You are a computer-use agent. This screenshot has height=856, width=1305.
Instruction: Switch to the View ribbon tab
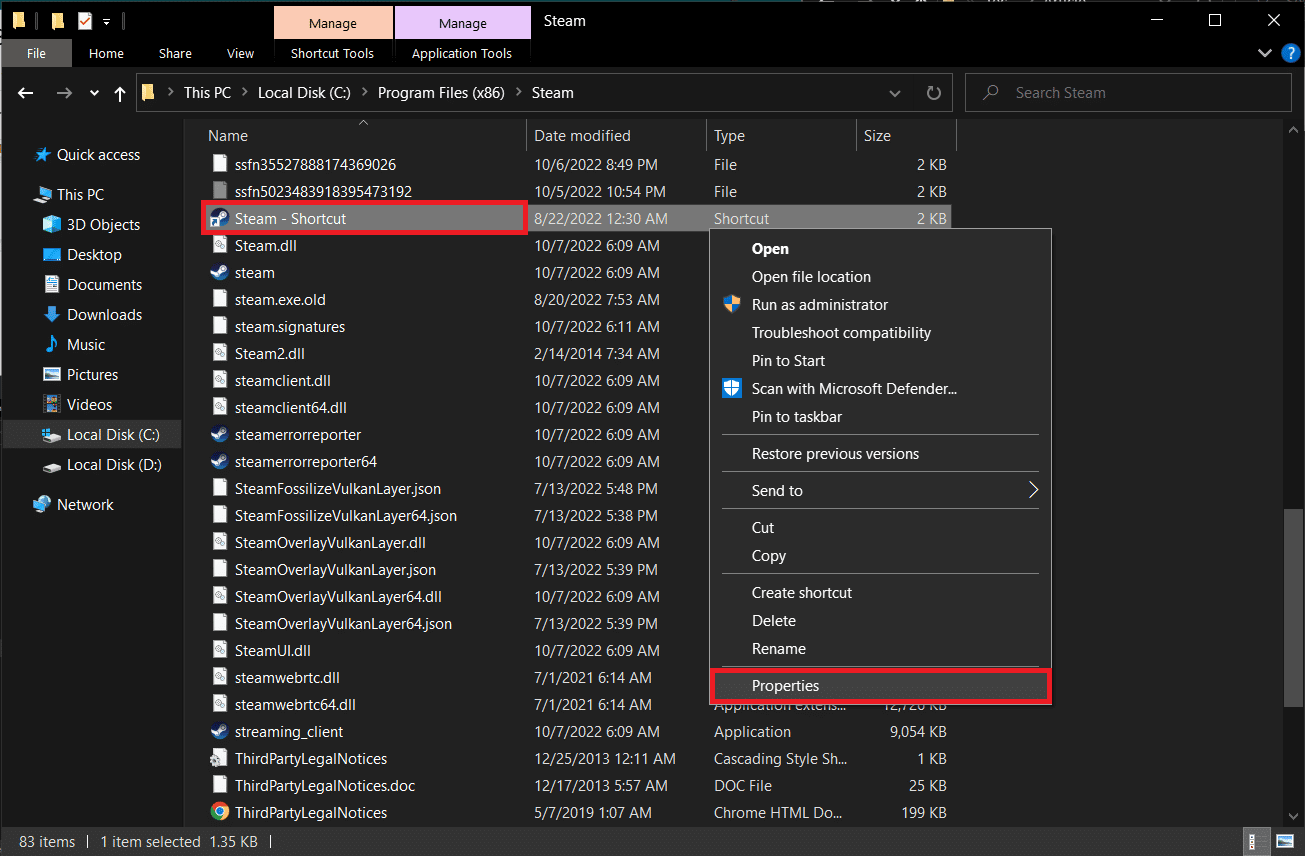[240, 53]
